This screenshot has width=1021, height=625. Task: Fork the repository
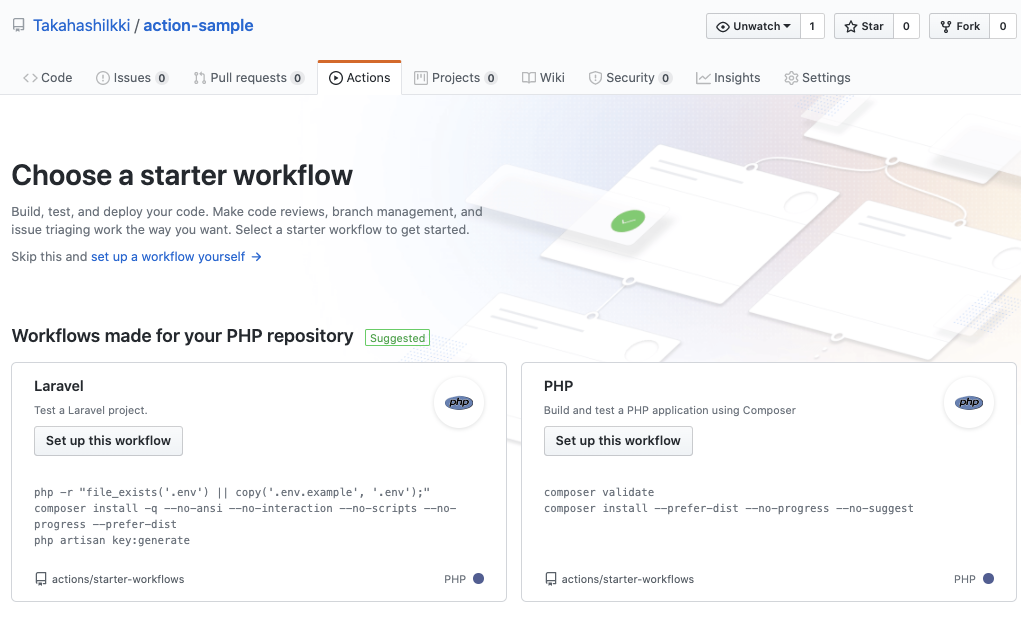click(960, 26)
